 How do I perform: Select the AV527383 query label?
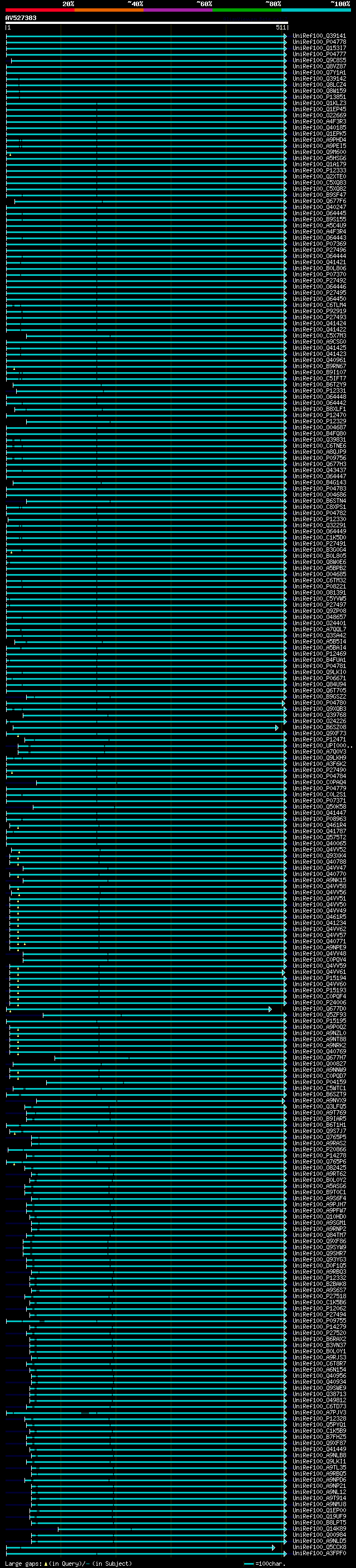[x=21, y=18]
